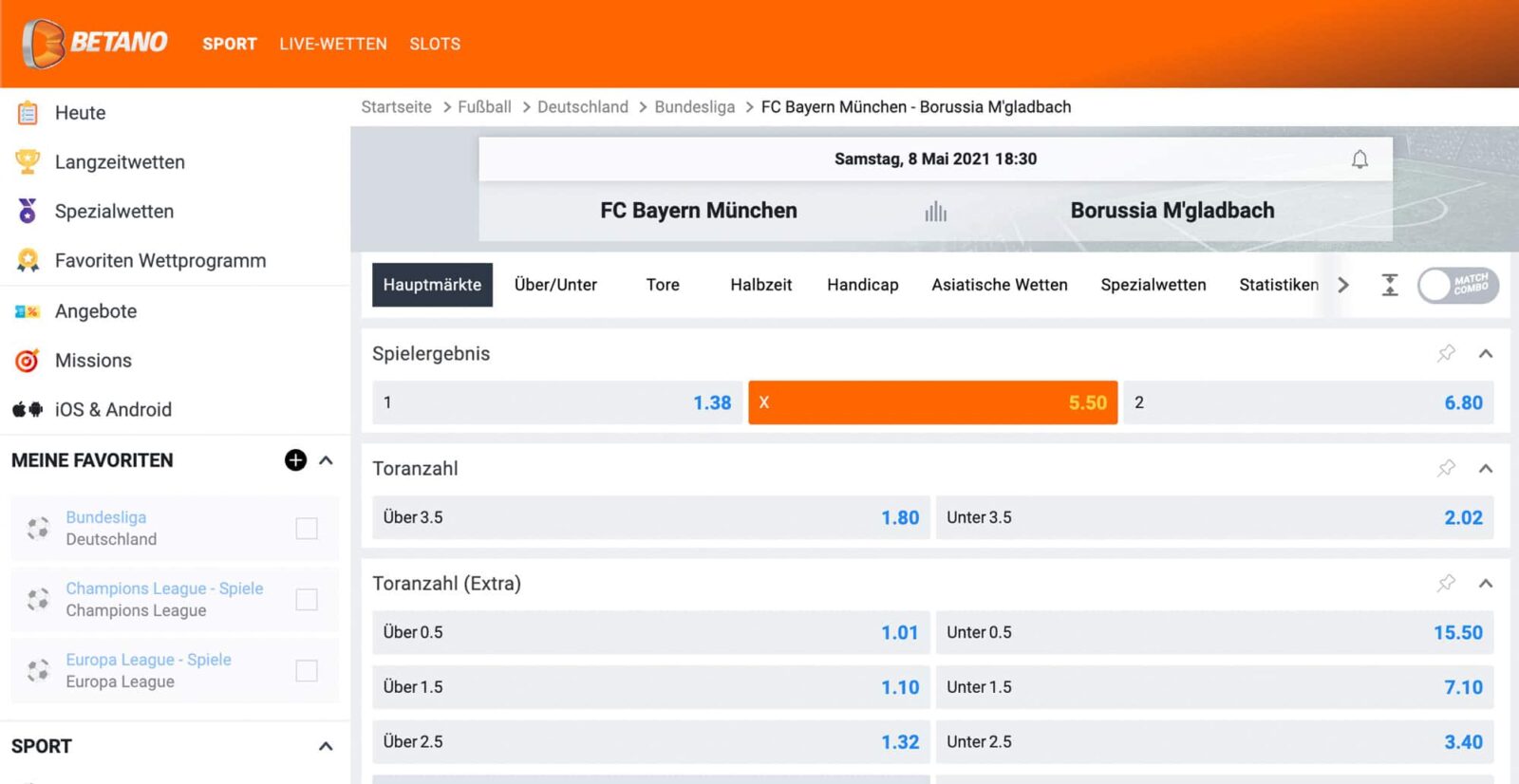The image size is (1519, 784).
Task: Click the Bundesliga soccer ball icon
Action: 38,528
